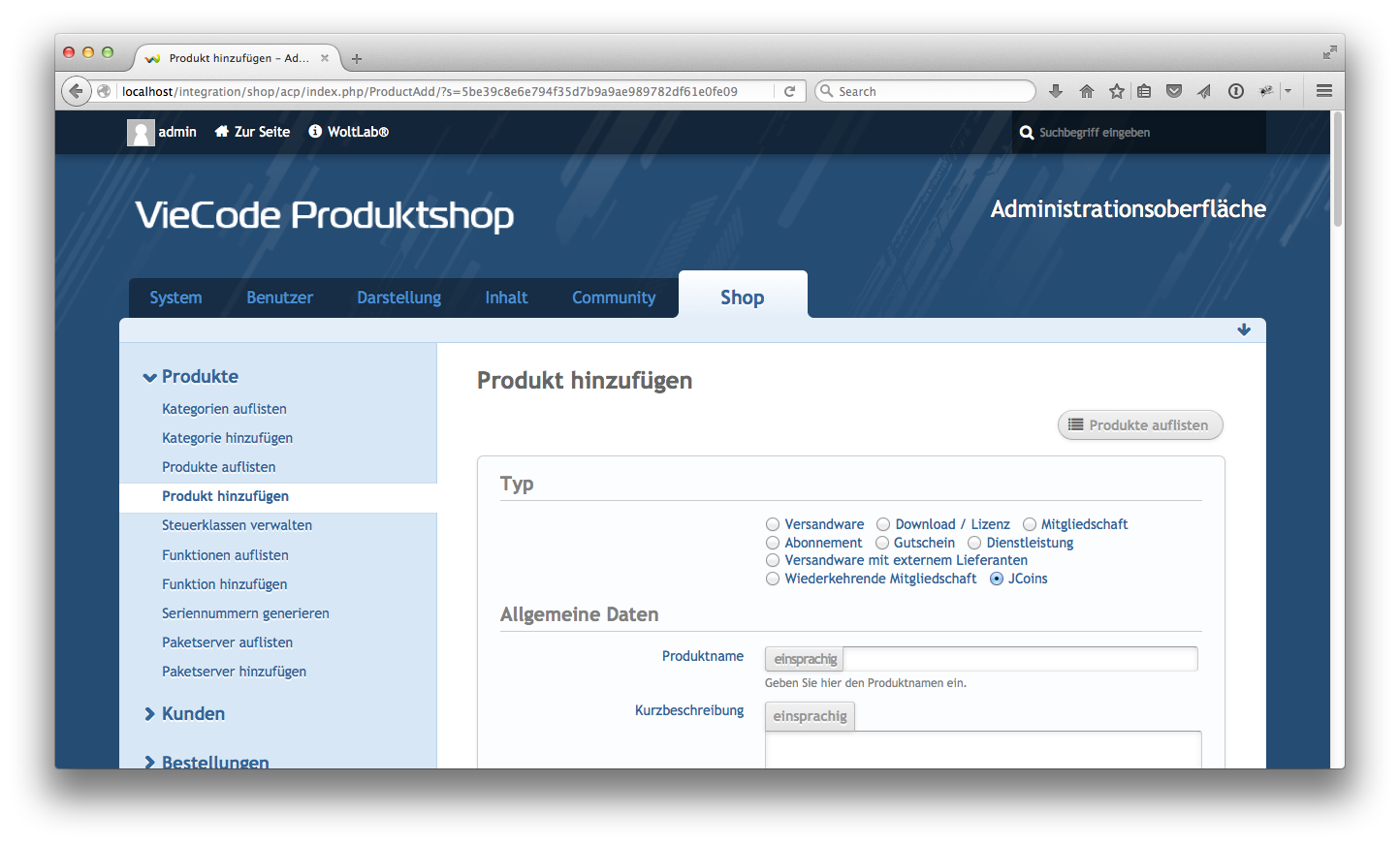The image size is (1400, 845).
Task: Click the browser home icon
Action: [x=1086, y=91]
